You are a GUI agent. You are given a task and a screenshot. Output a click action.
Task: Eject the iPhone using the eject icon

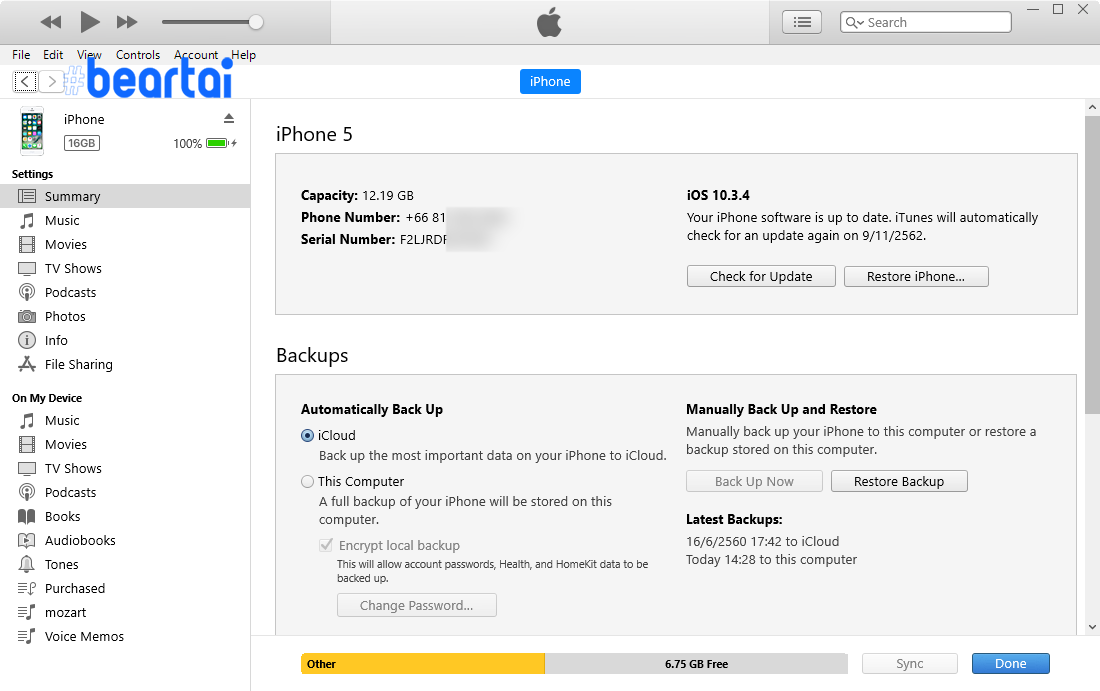(229, 118)
